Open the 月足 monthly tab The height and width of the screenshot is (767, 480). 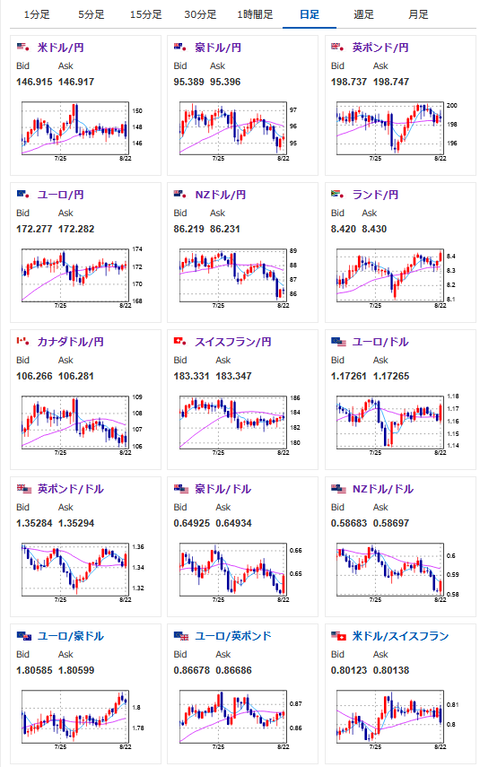(x=418, y=15)
